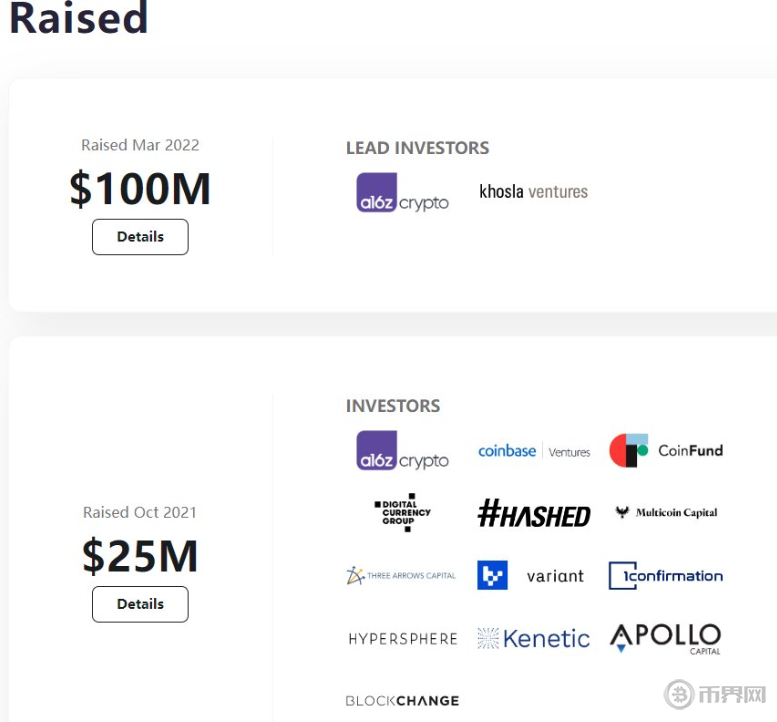This screenshot has width=777, height=722.
Task: Click the 1confirmation logo
Action: [x=666, y=576]
